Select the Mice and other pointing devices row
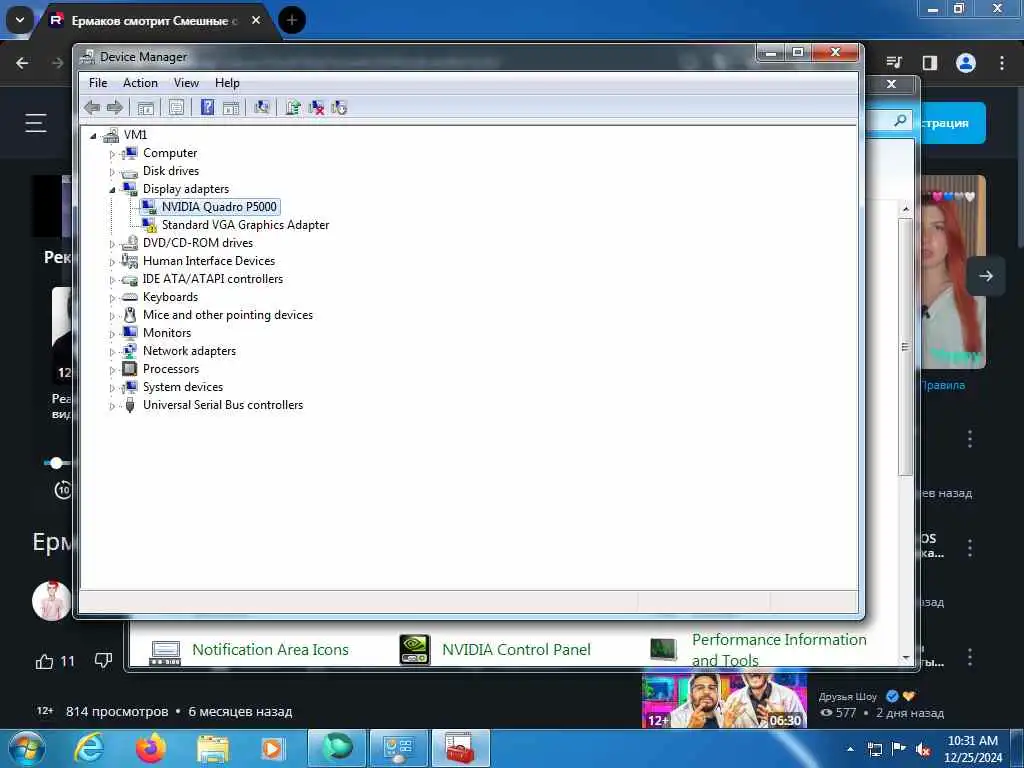The width and height of the screenshot is (1024, 768). point(227,315)
